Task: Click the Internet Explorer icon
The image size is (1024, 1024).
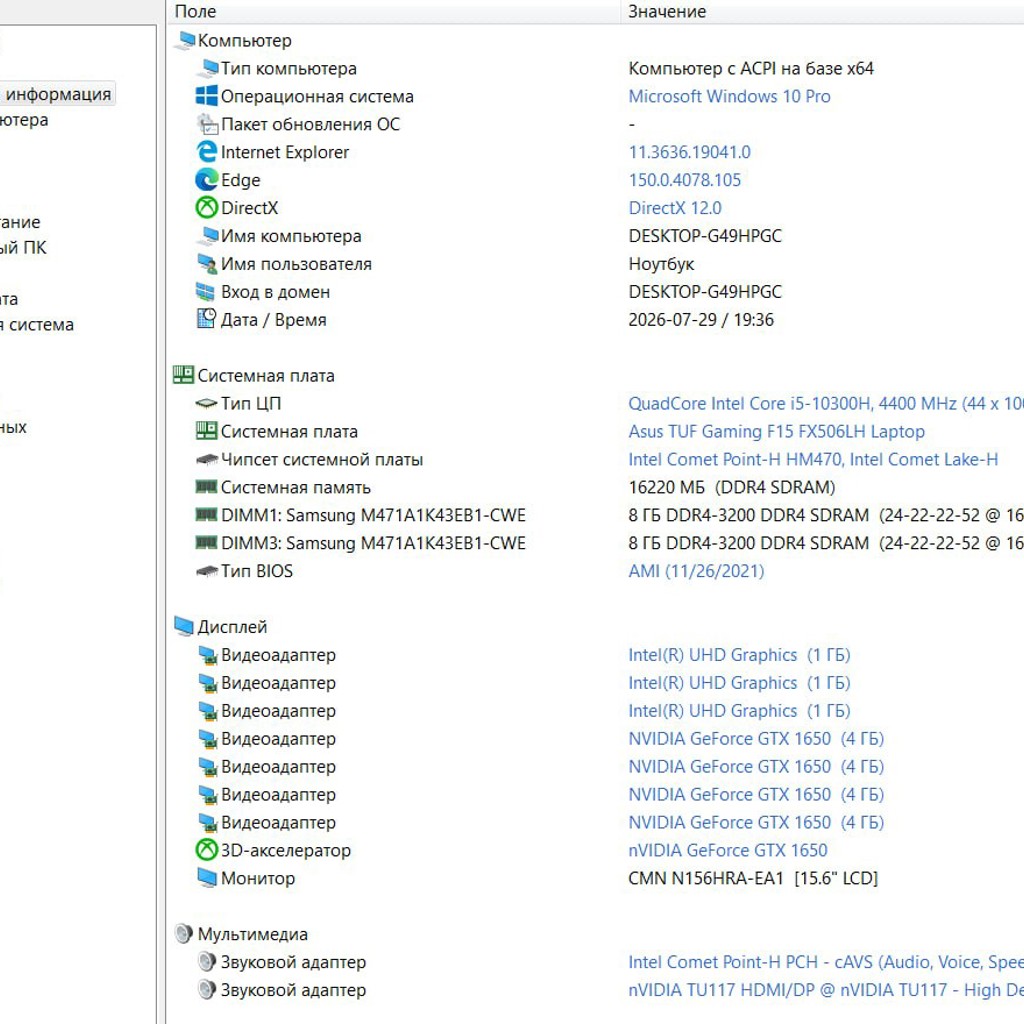Action: point(207,152)
